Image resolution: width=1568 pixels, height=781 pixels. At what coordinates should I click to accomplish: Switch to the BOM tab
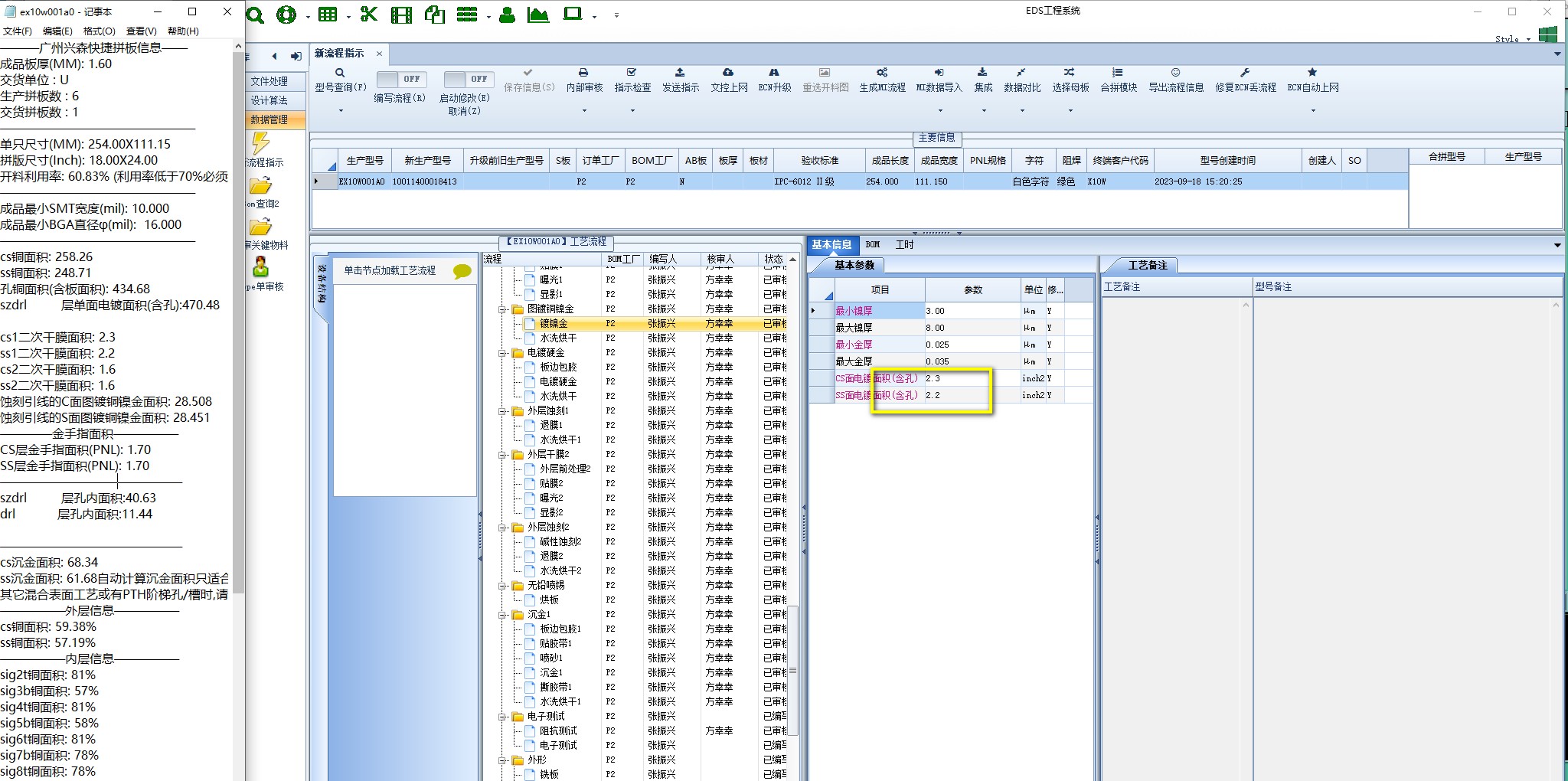tap(873, 245)
